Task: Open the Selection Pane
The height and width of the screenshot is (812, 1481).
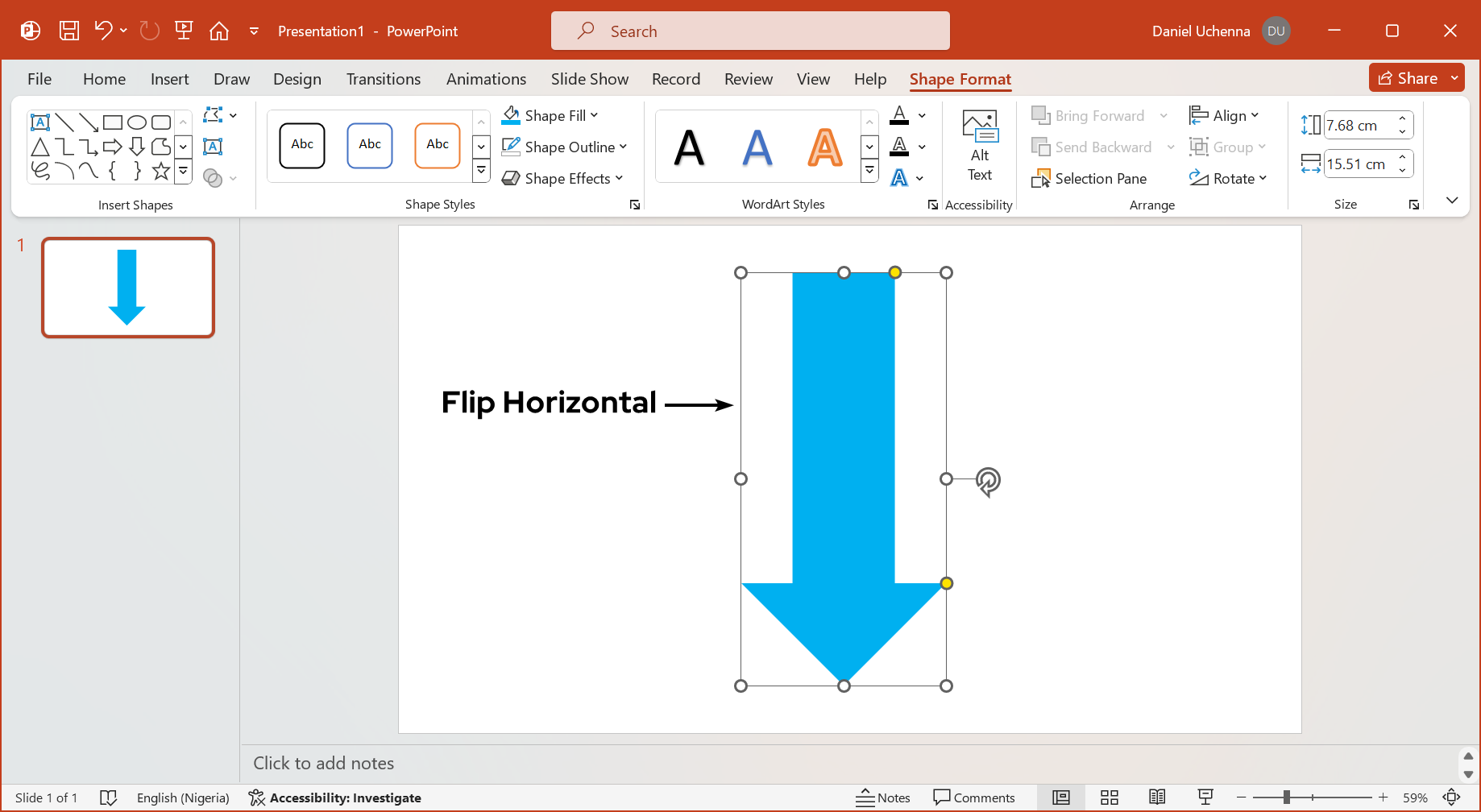Action: (1089, 178)
